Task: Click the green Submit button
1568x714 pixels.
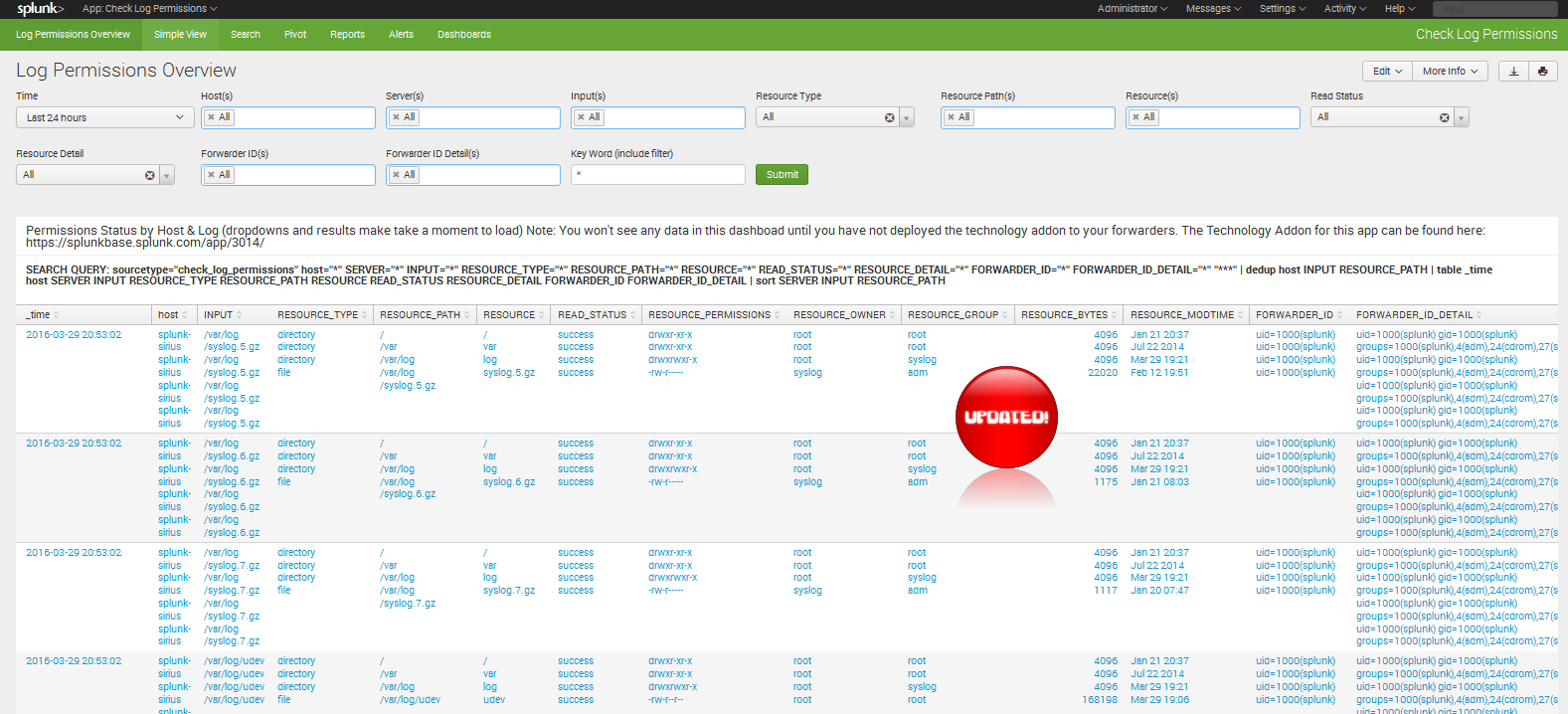Action: click(782, 175)
